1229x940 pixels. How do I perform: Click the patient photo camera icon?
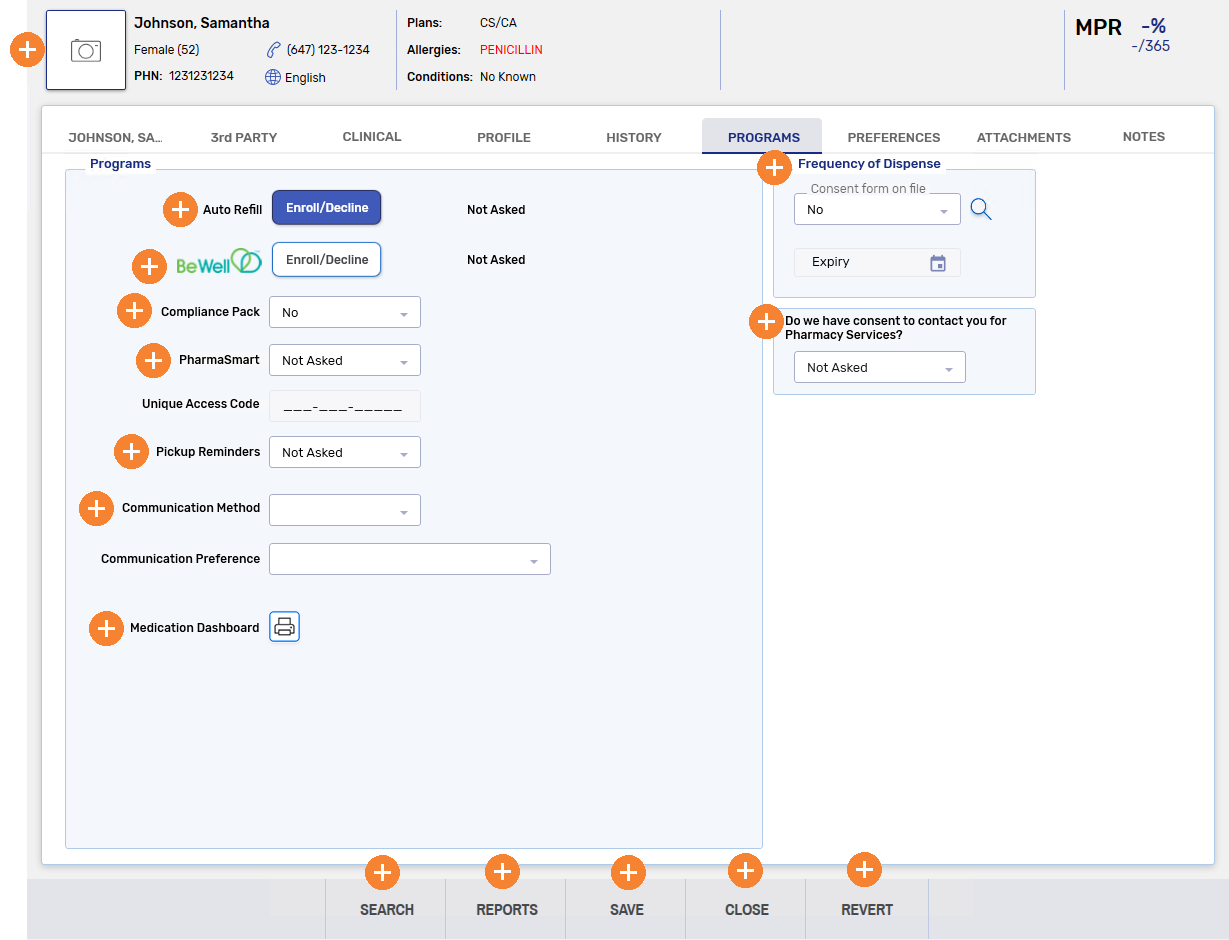tap(86, 51)
